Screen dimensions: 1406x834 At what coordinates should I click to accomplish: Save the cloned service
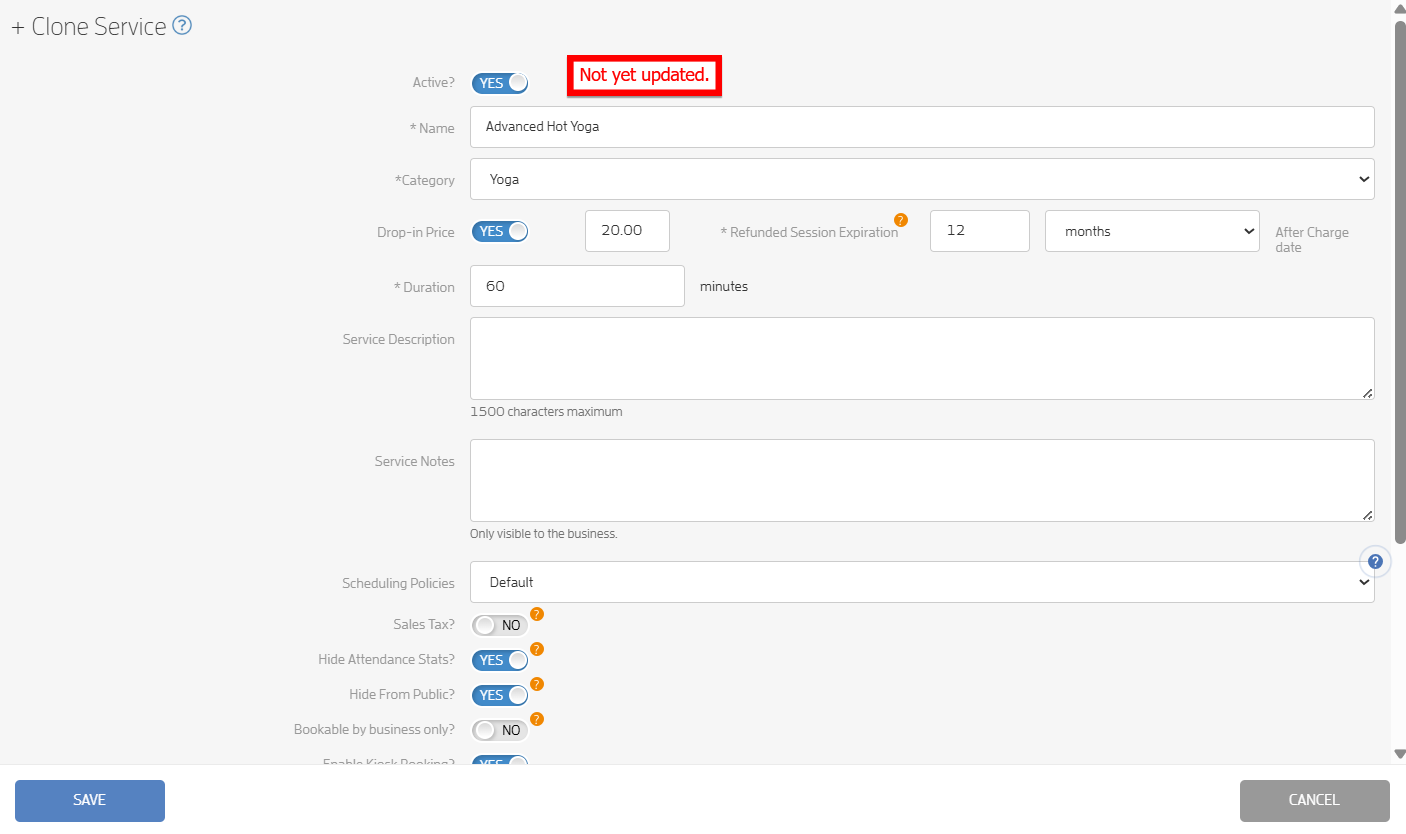90,800
